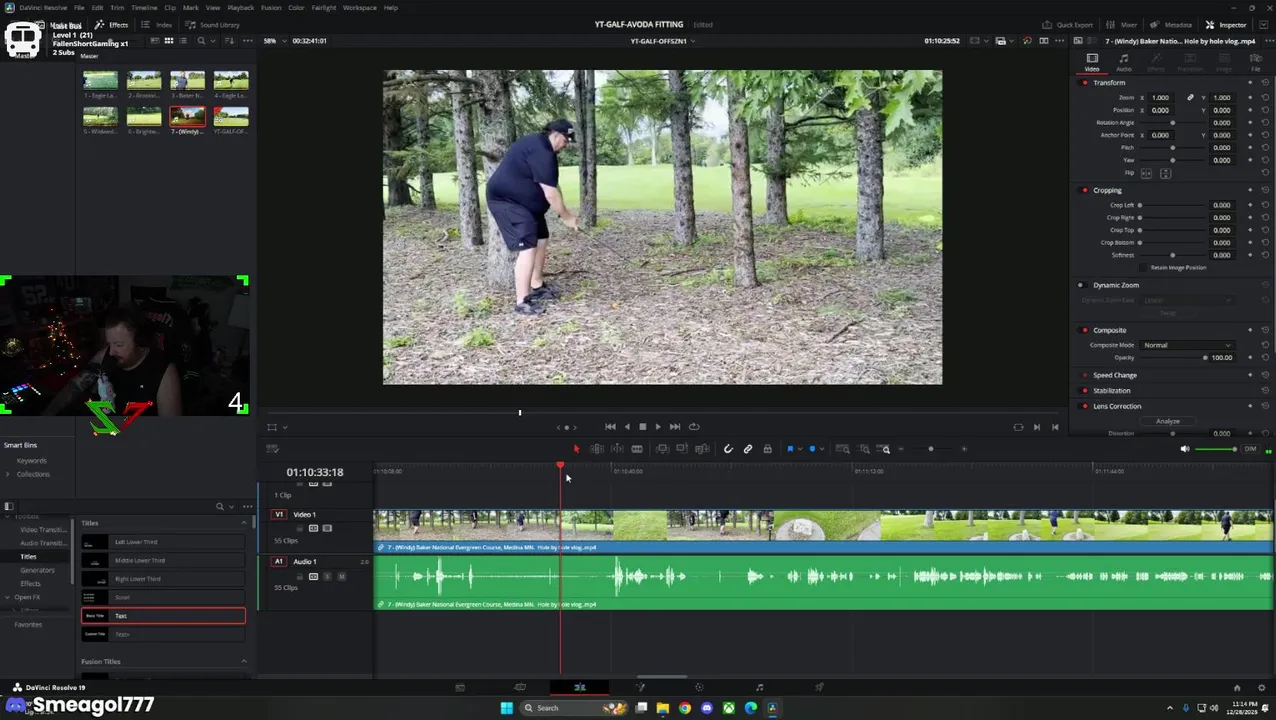1276x720 pixels.
Task: Select the Text title in Titles list
Action: pos(163,616)
